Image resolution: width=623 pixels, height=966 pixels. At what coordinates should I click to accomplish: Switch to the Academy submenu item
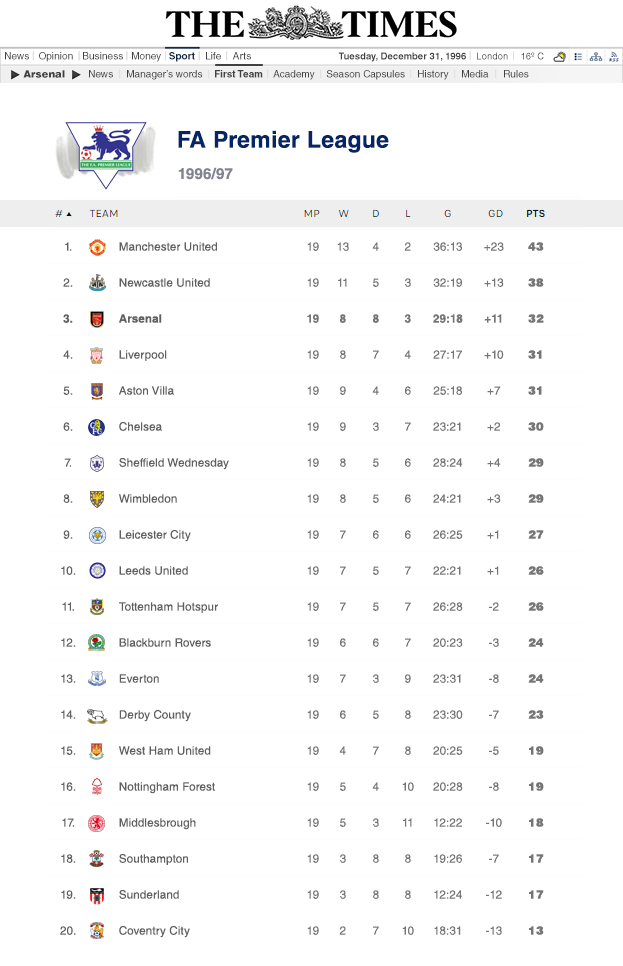point(293,74)
